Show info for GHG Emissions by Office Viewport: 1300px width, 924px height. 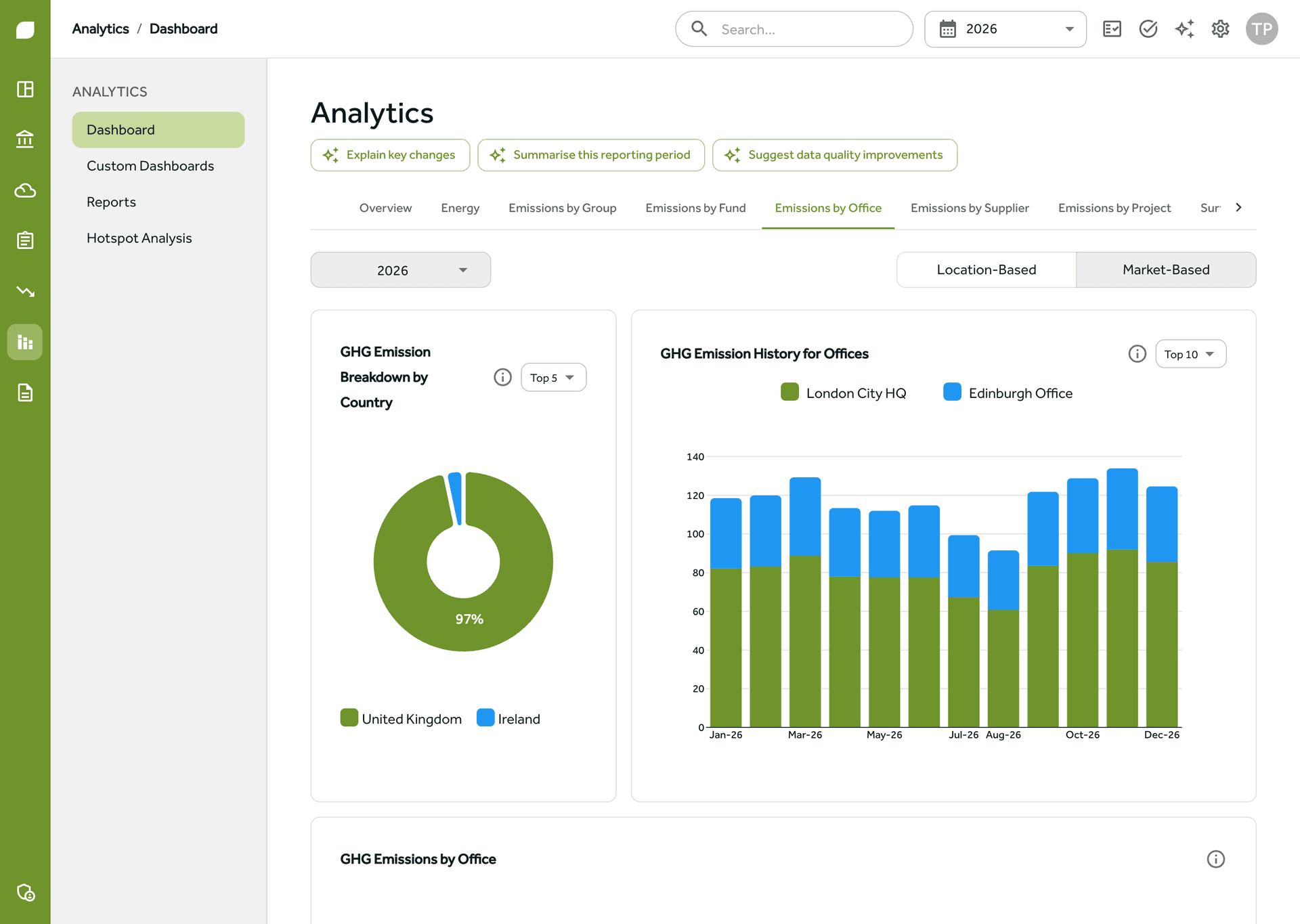click(1216, 859)
